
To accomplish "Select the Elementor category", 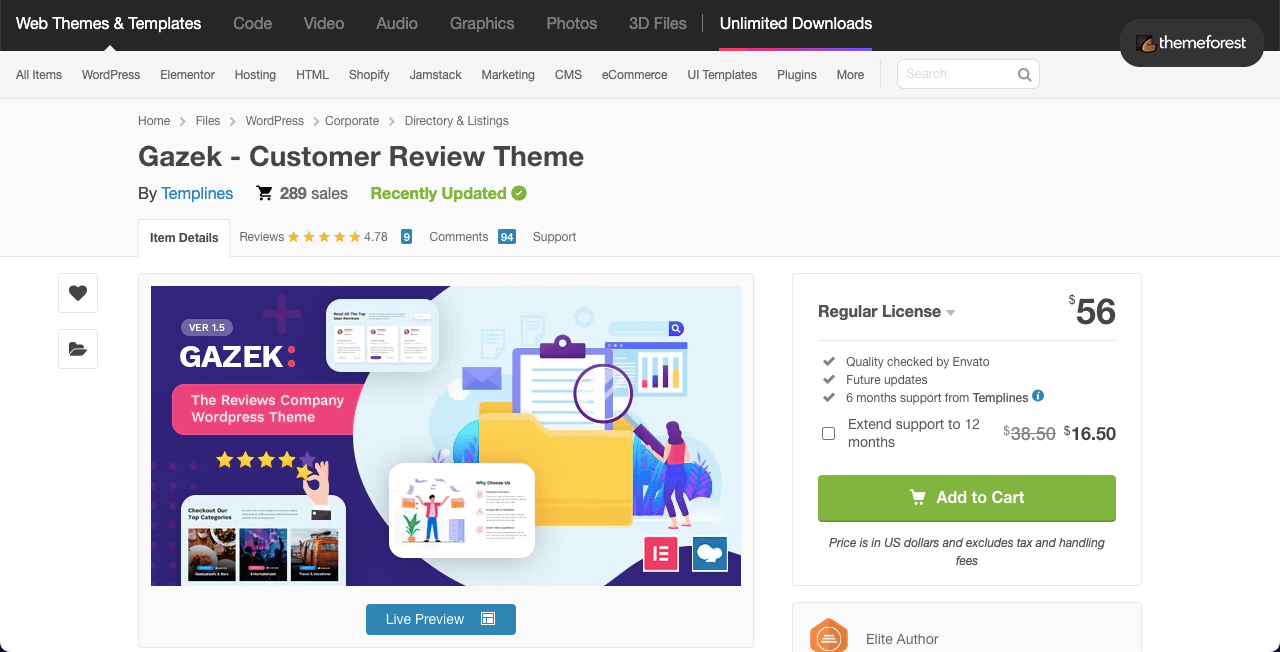I will pyautogui.click(x=187, y=75).
